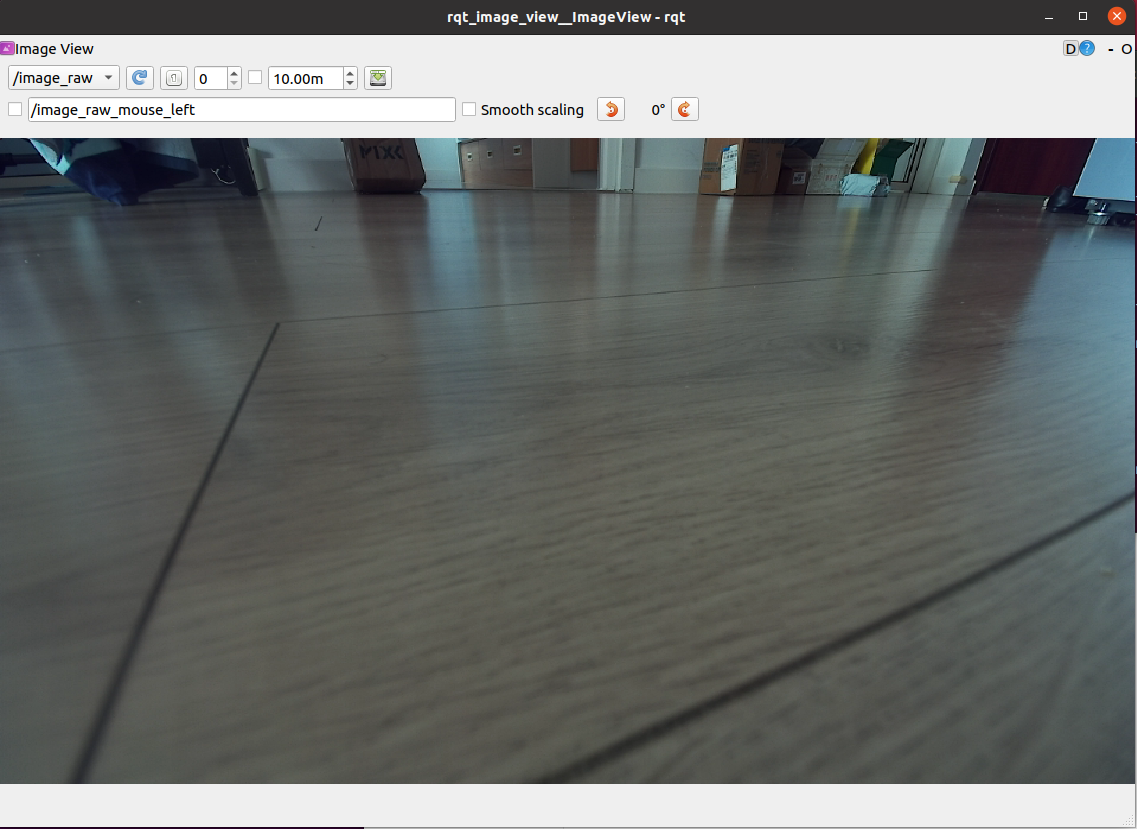Click the Image View plugin icon
Screen dimensions: 1137x829
point(7,49)
